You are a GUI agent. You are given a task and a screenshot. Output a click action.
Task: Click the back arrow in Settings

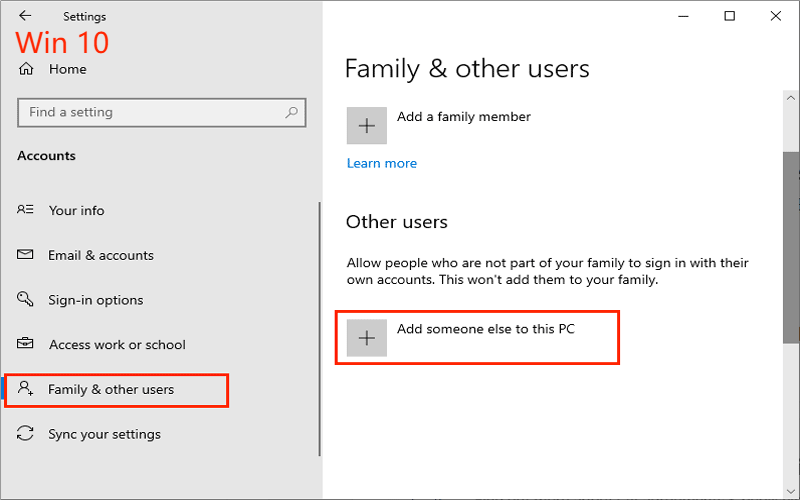click(25, 16)
